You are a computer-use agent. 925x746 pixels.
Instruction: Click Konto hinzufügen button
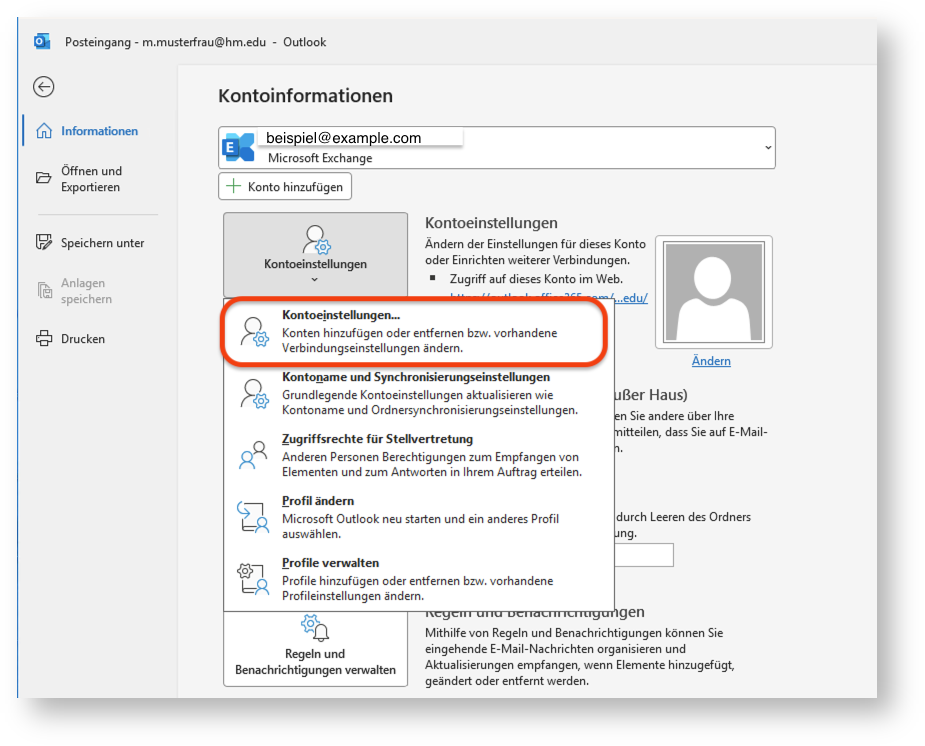[x=285, y=186]
